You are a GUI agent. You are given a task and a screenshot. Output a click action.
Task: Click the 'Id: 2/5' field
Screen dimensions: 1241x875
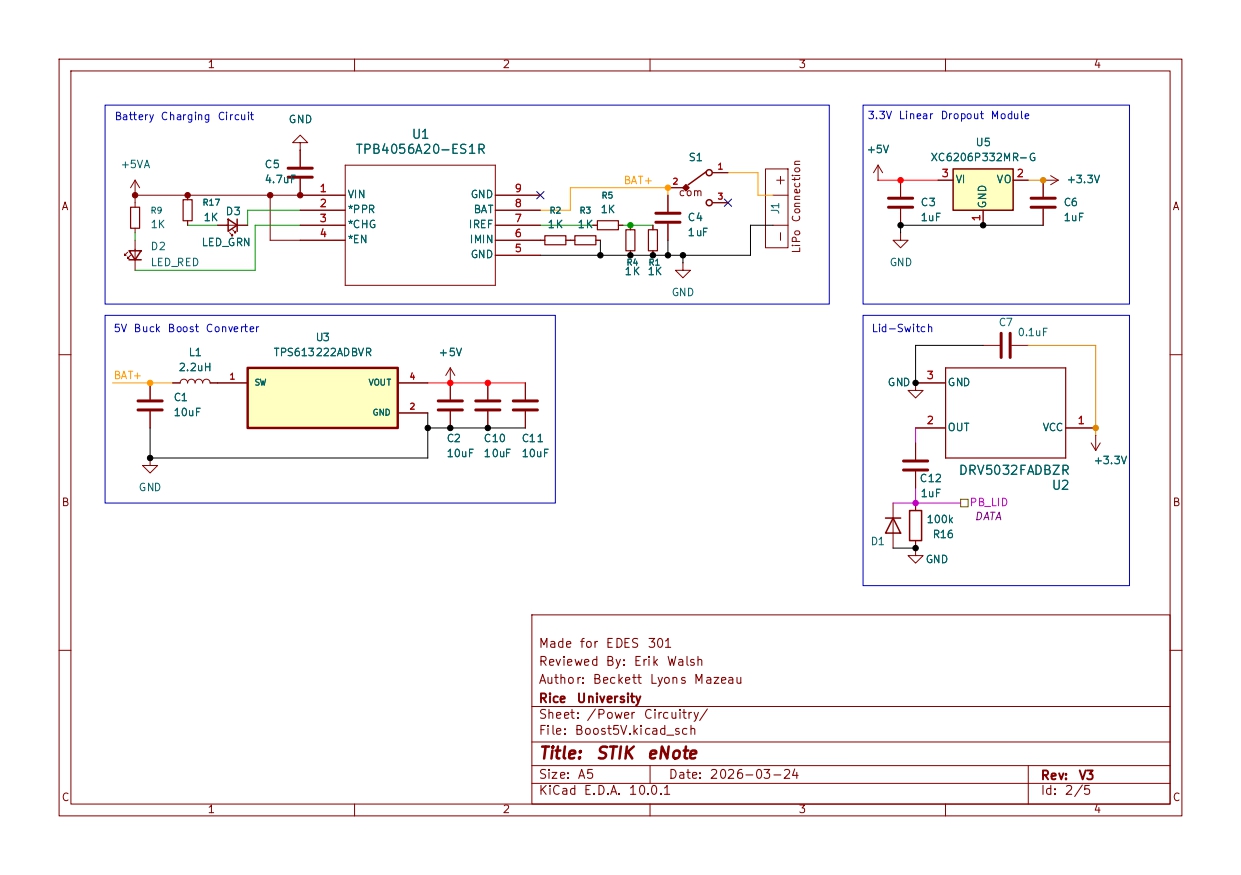(1066, 791)
